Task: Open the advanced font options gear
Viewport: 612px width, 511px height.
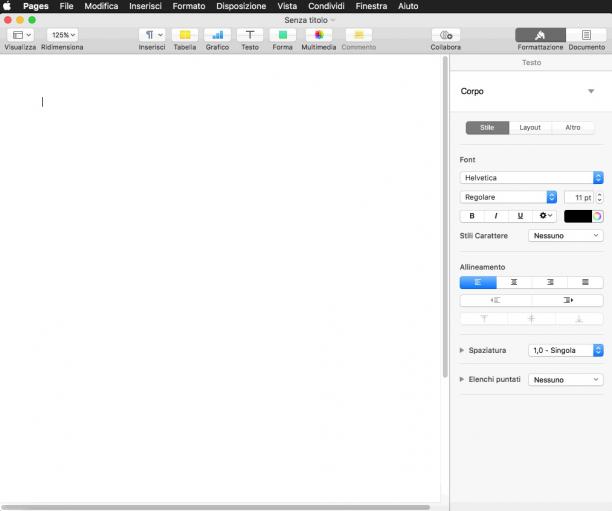Action: pyautogui.click(x=545, y=215)
